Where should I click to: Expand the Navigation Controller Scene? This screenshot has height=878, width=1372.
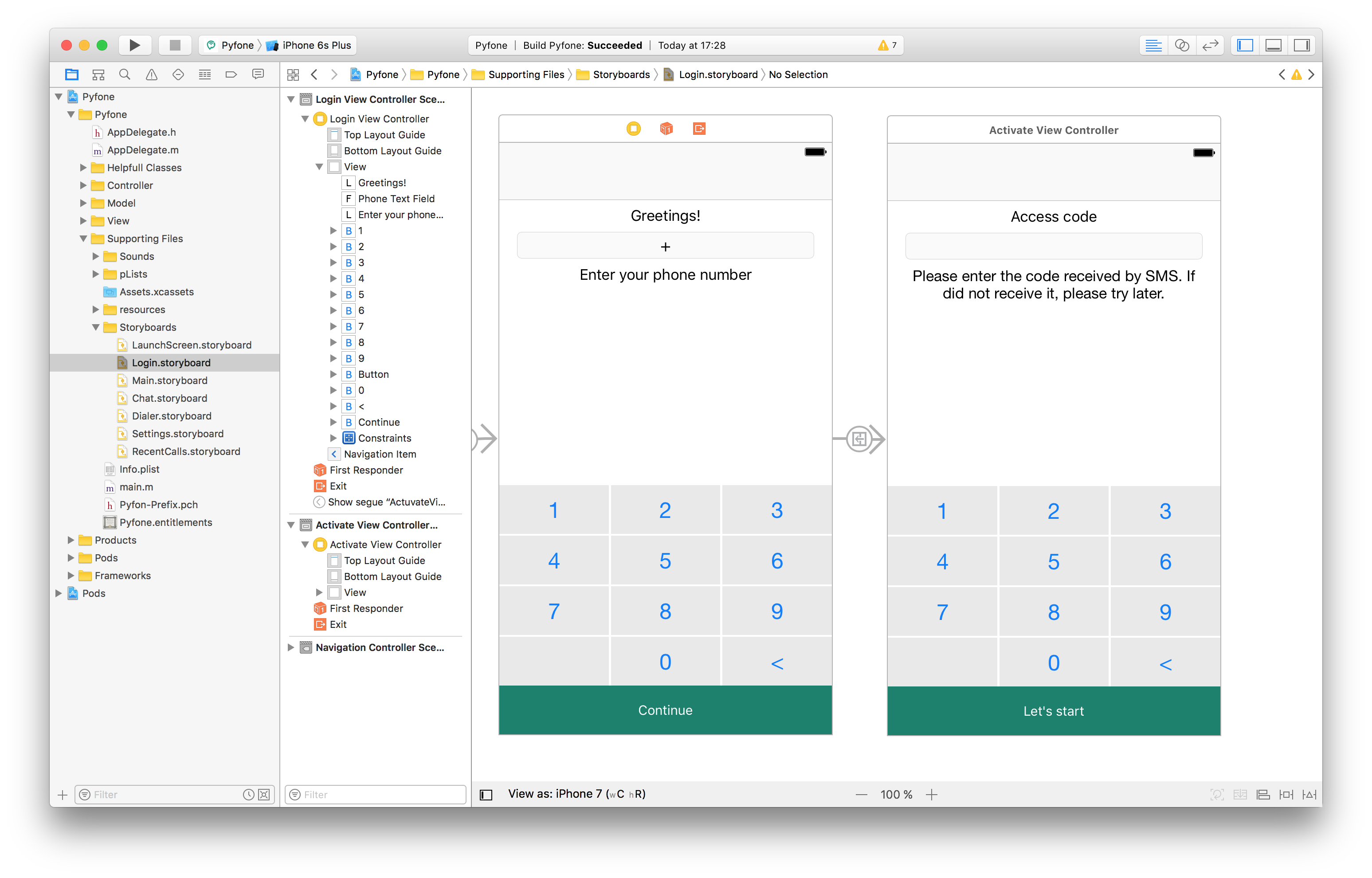pyautogui.click(x=291, y=647)
